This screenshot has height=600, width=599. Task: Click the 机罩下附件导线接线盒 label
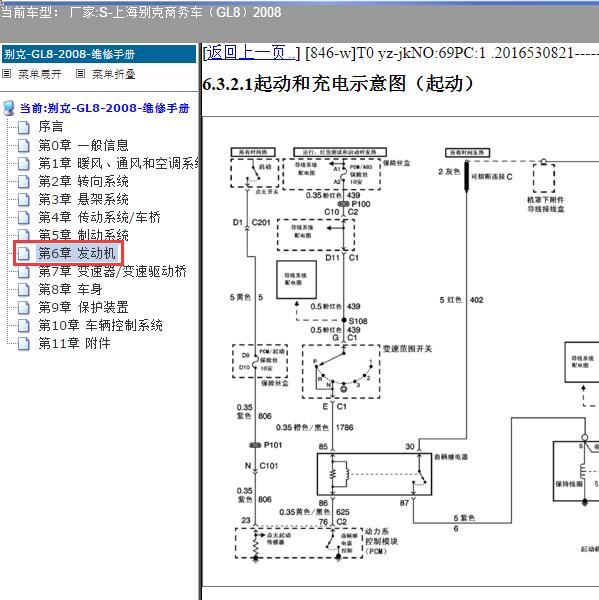545,204
